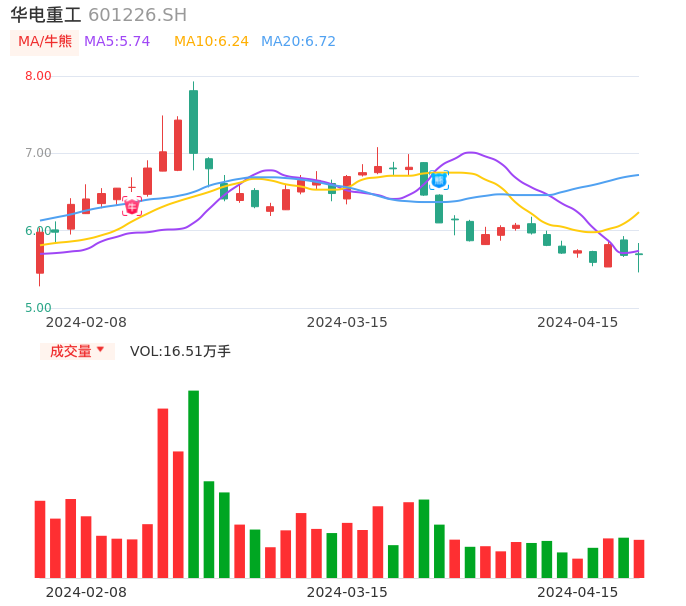Click the pink bull market marker icon
686x606 pixels.
click(132, 207)
